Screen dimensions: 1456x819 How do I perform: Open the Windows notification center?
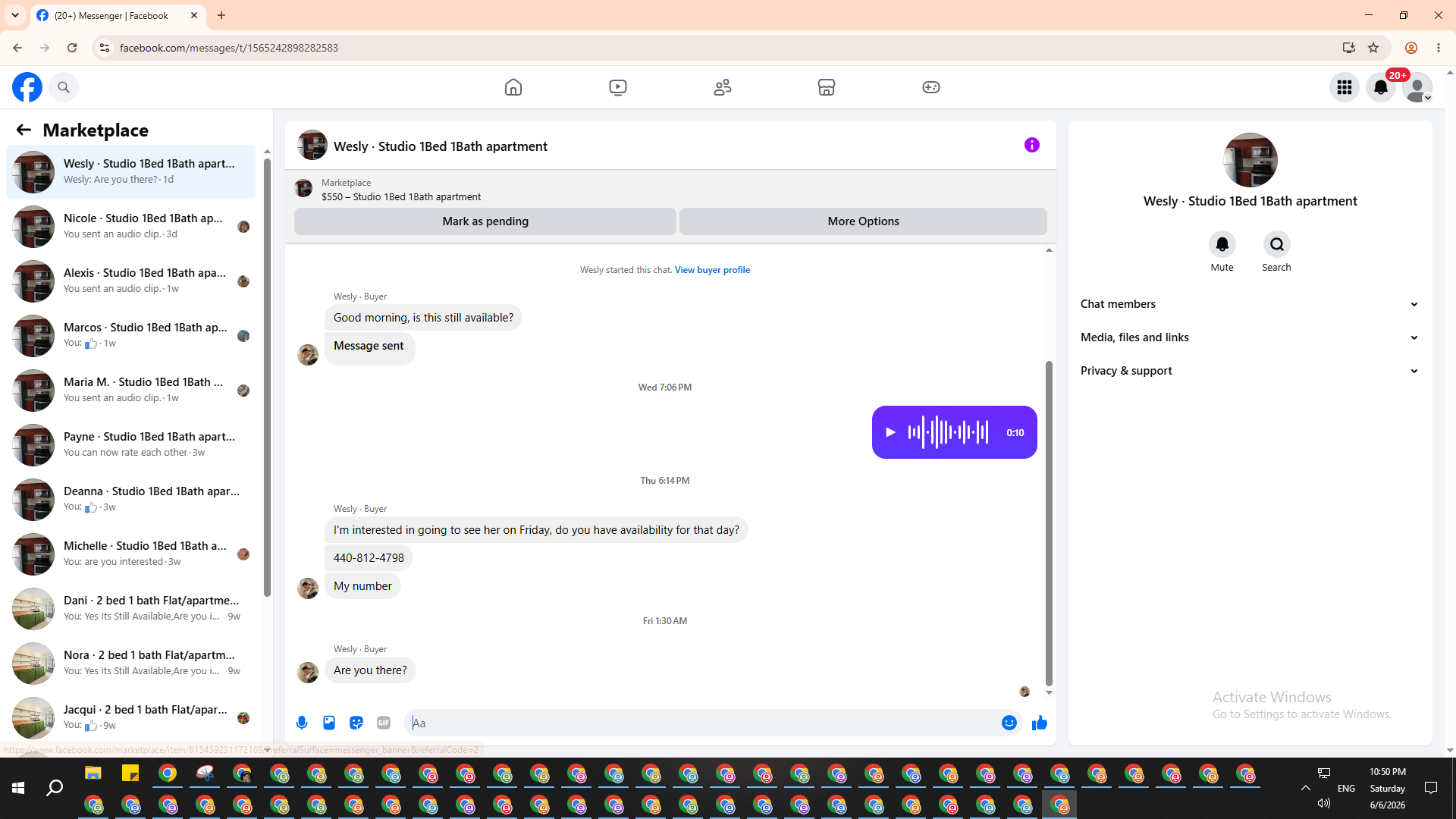point(1431,788)
